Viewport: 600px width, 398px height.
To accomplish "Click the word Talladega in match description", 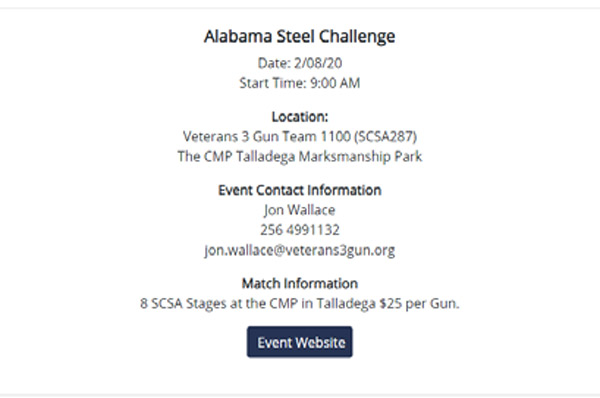I will (346, 303).
